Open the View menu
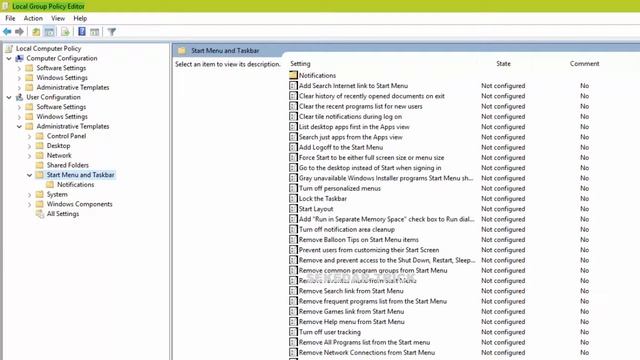This screenshot has height=360, width=640. (x=58, y=18)
